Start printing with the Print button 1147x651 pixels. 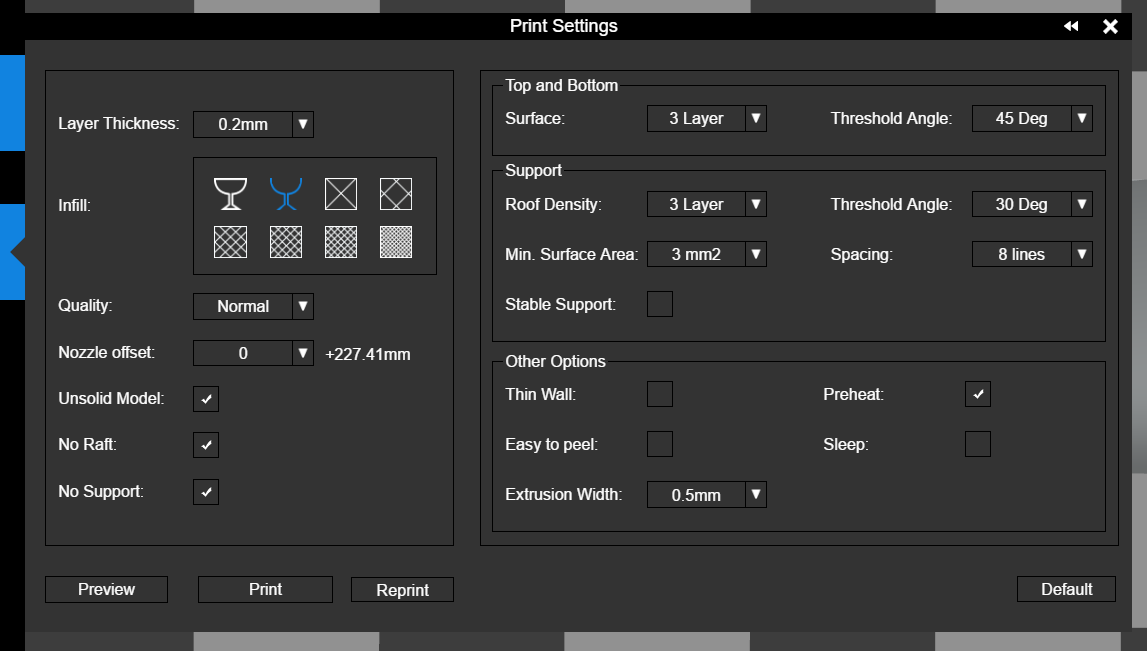click(x=266, y=590)
